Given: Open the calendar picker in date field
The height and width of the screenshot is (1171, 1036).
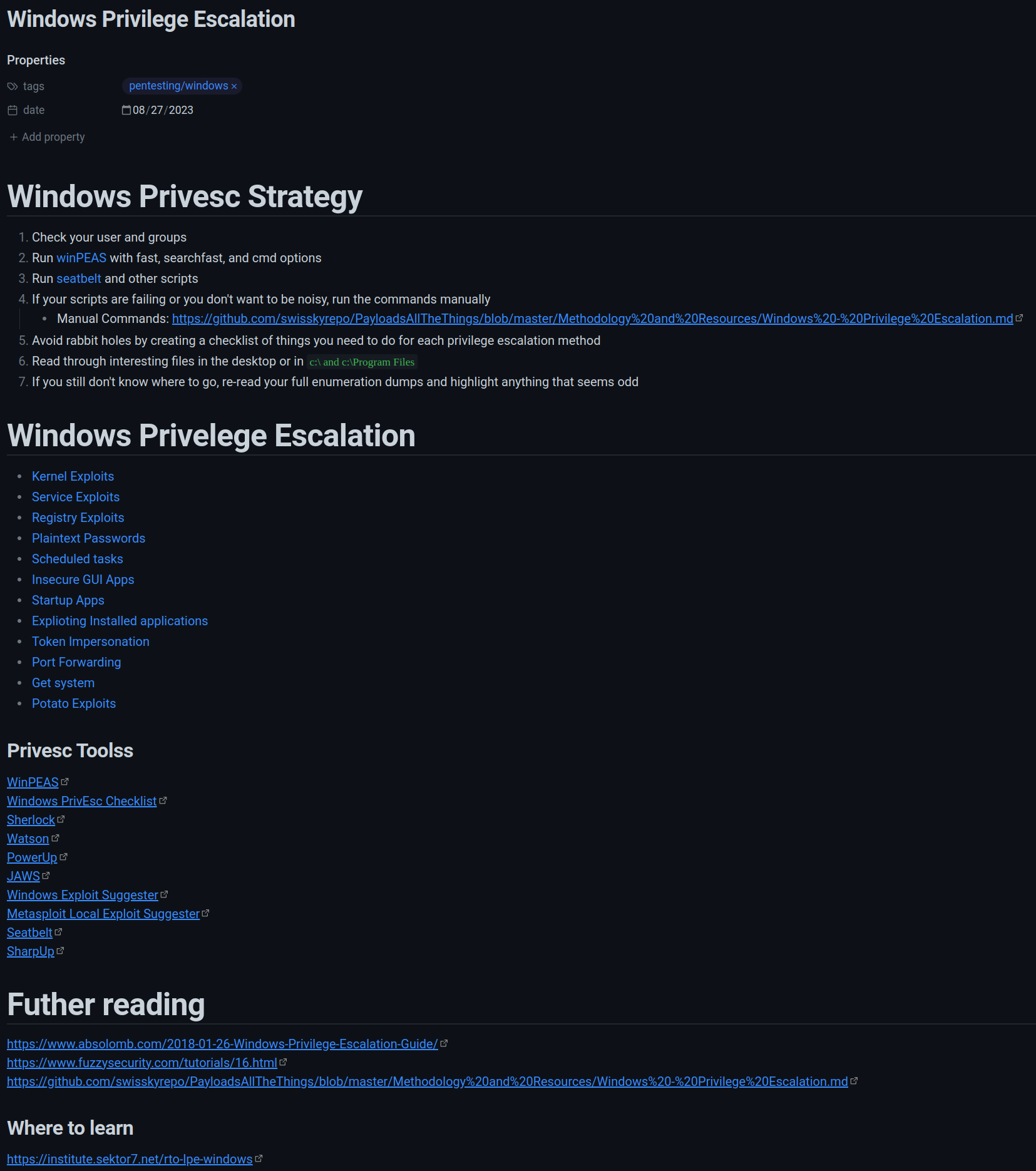Looking at the screenshot, I should 126,110.
